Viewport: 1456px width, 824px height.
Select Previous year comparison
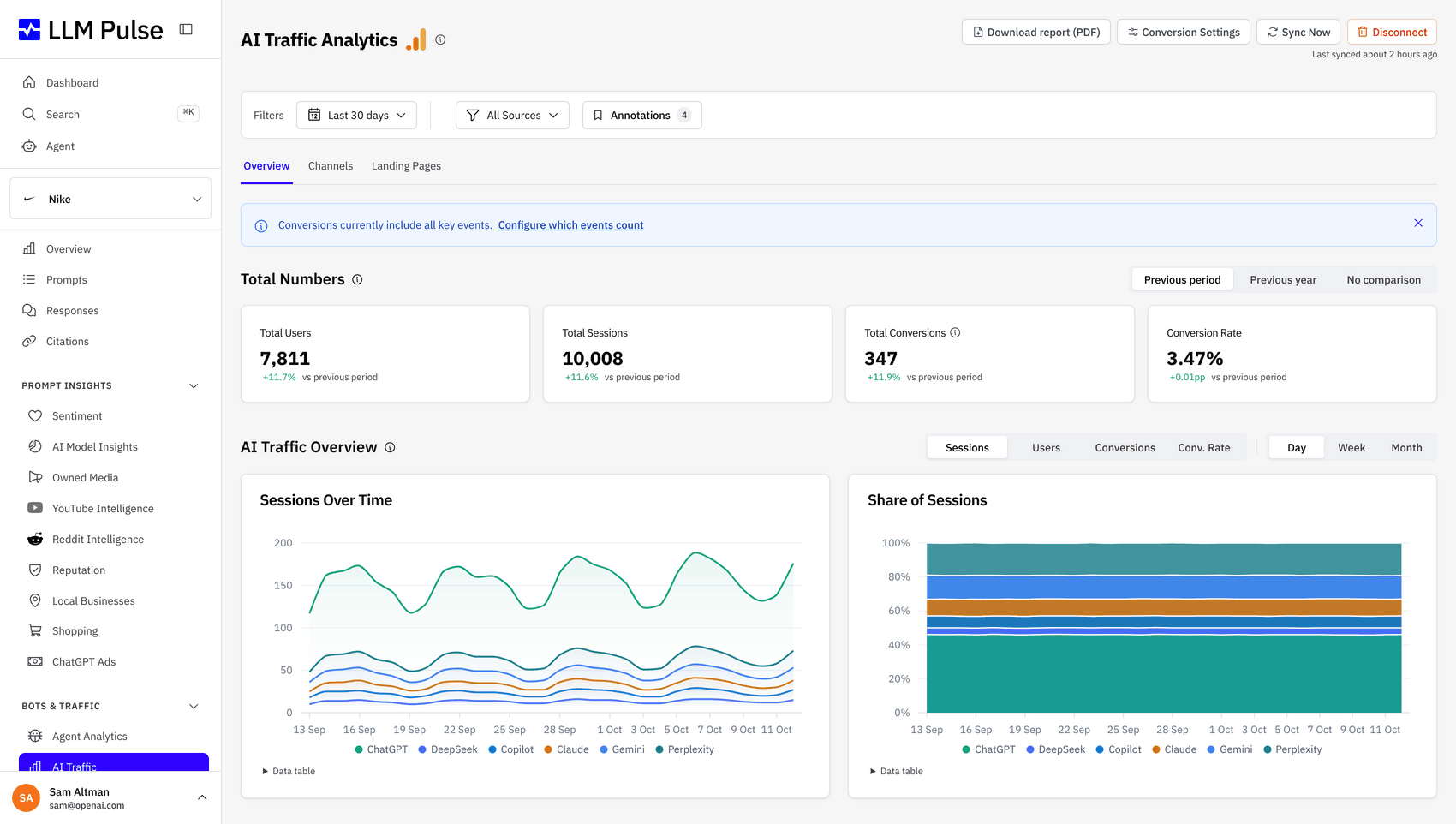point(1283,279)
